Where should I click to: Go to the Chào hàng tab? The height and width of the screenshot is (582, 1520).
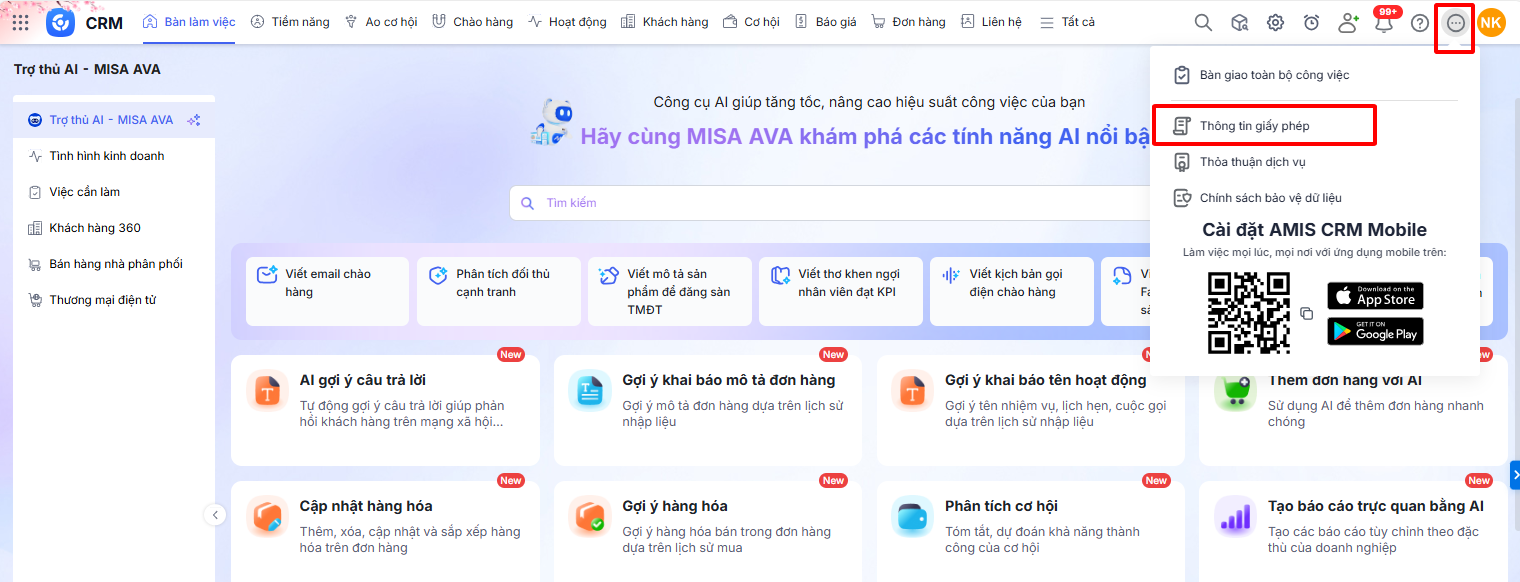(472, 22)
